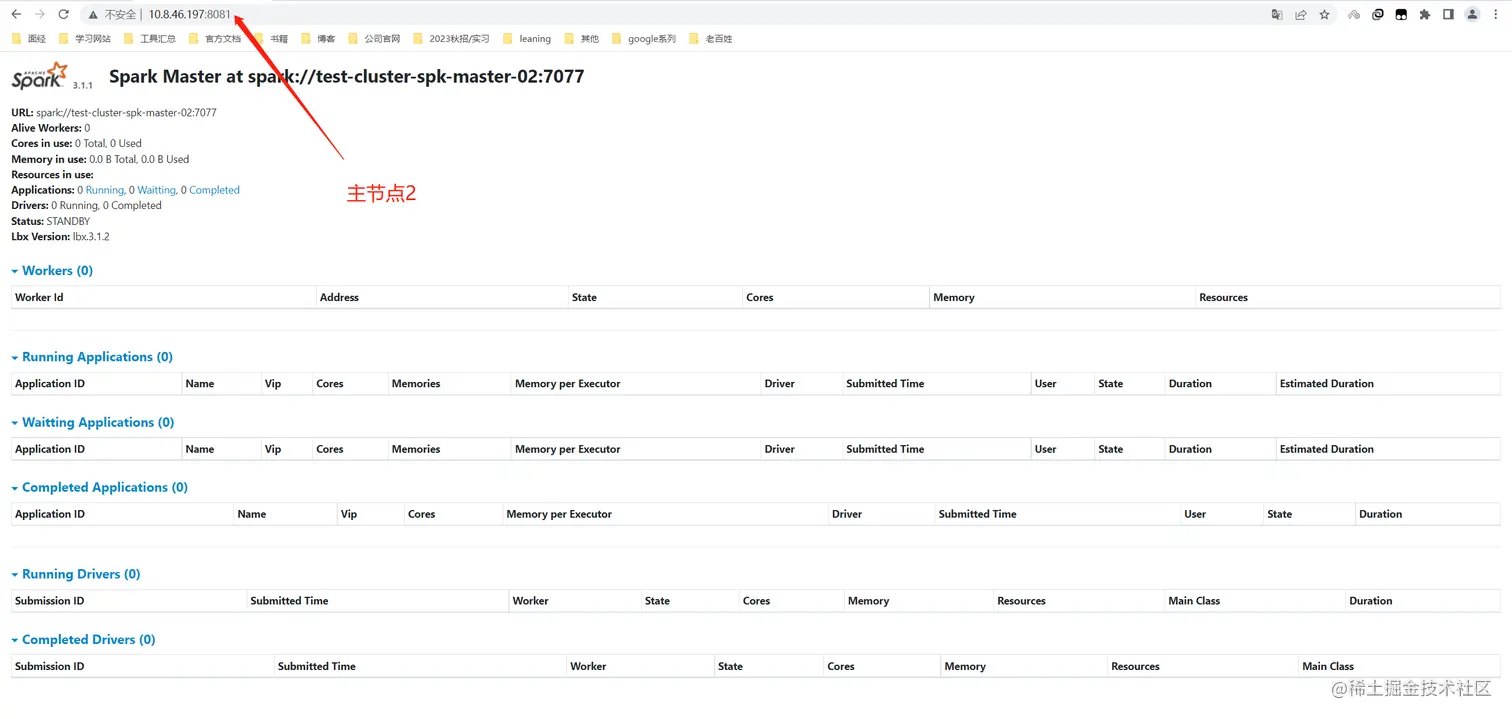Click the translate page icon
This screenshot has width=1512, height=719.
click(x=1277, y=15)
